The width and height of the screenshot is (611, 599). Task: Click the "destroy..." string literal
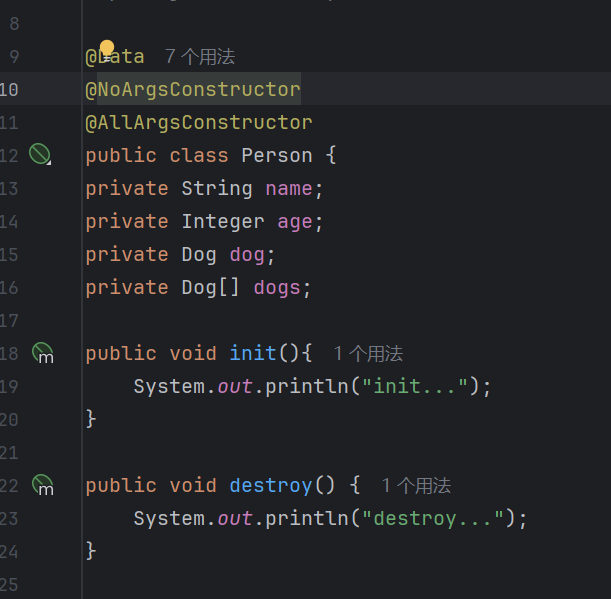(434, 518)
